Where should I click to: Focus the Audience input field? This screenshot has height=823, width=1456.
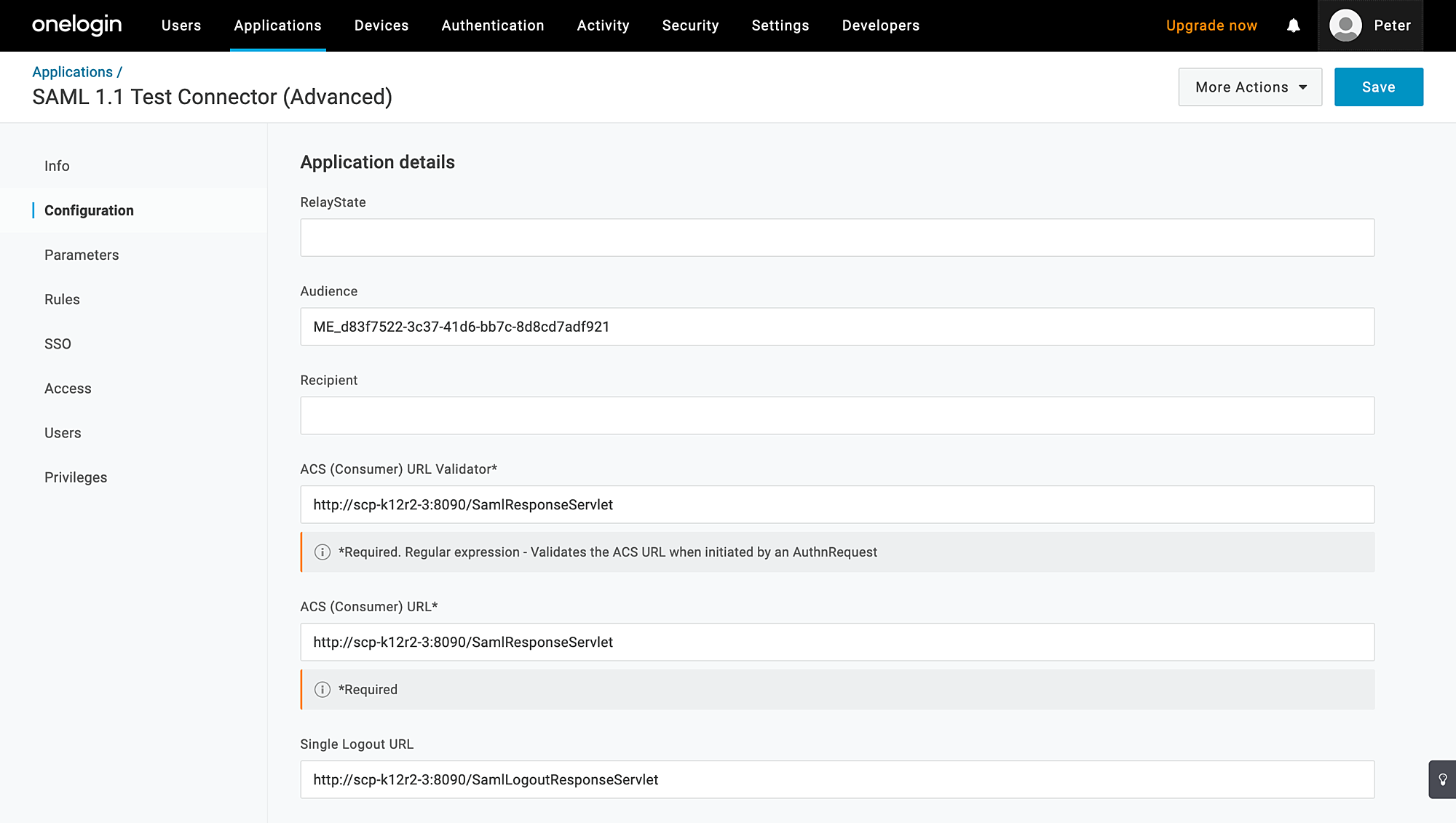coord(837,327)
